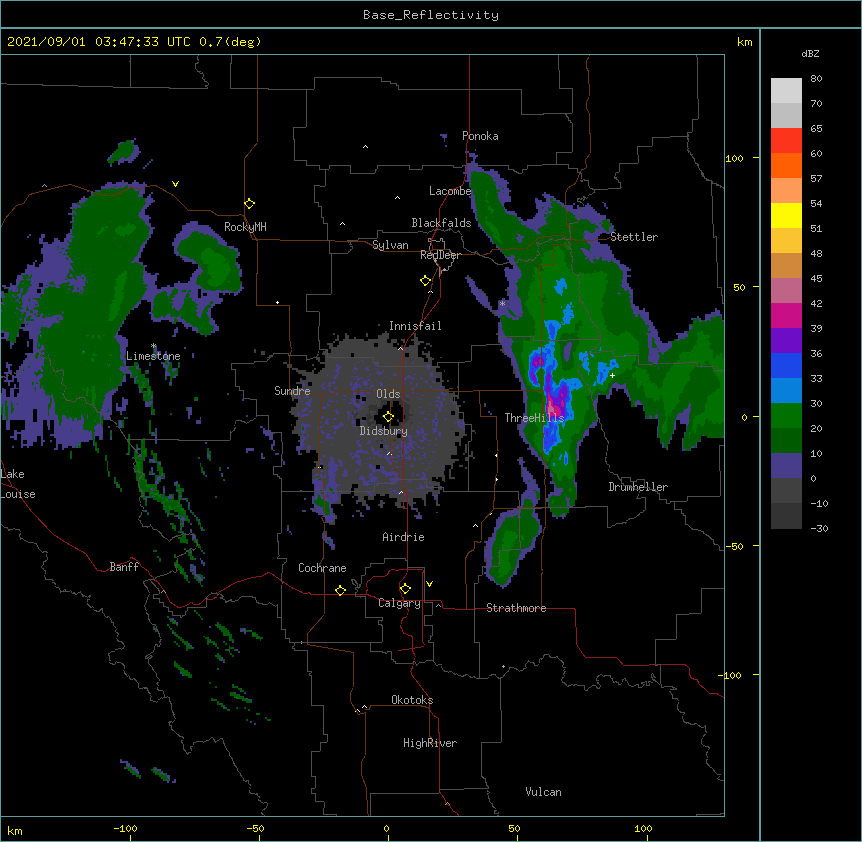This screenshot has height=842, width=862.
Task: Select the Innisfail label
Action: tap(415, 326)
